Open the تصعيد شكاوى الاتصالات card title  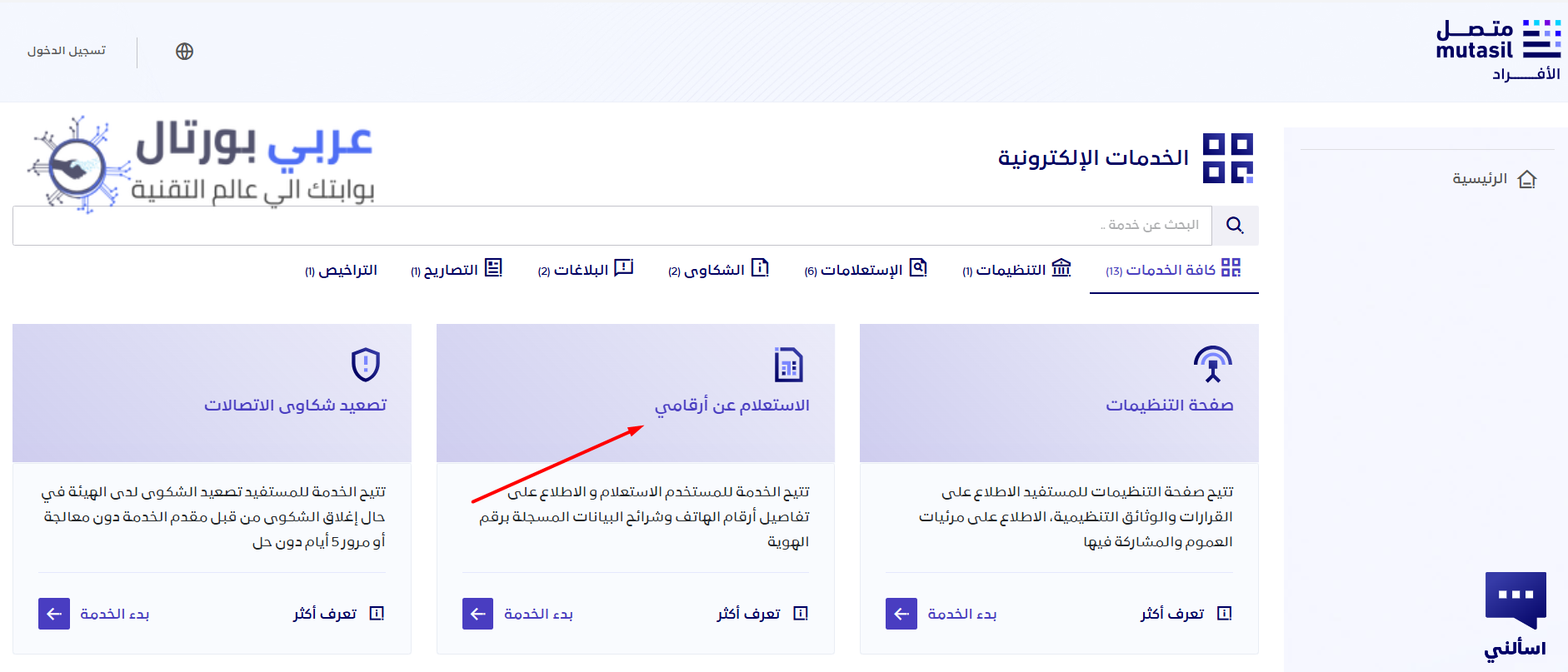tap(296, 406)
